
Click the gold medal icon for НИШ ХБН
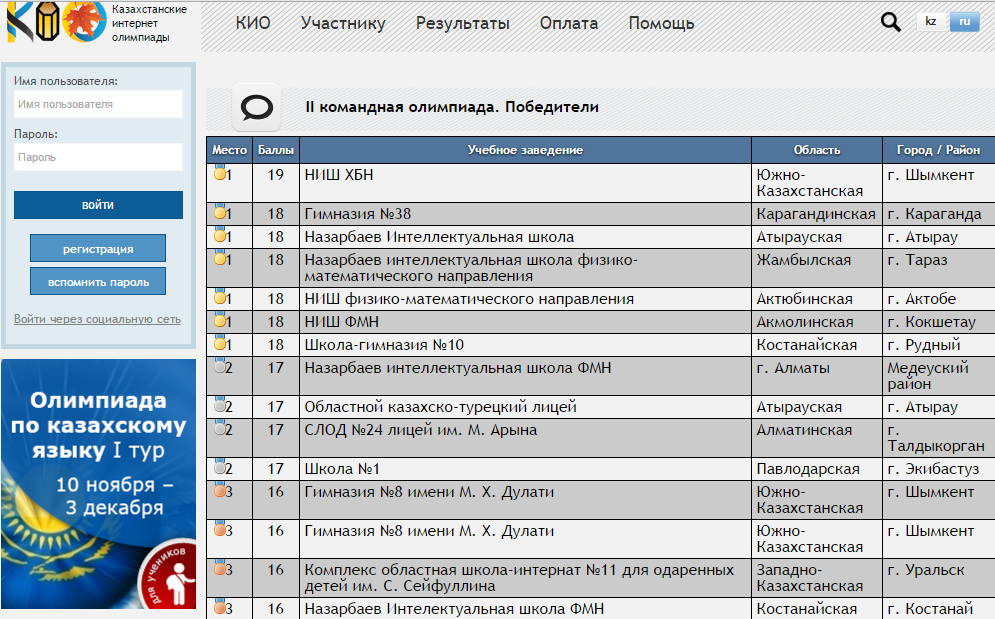[220, 174]
